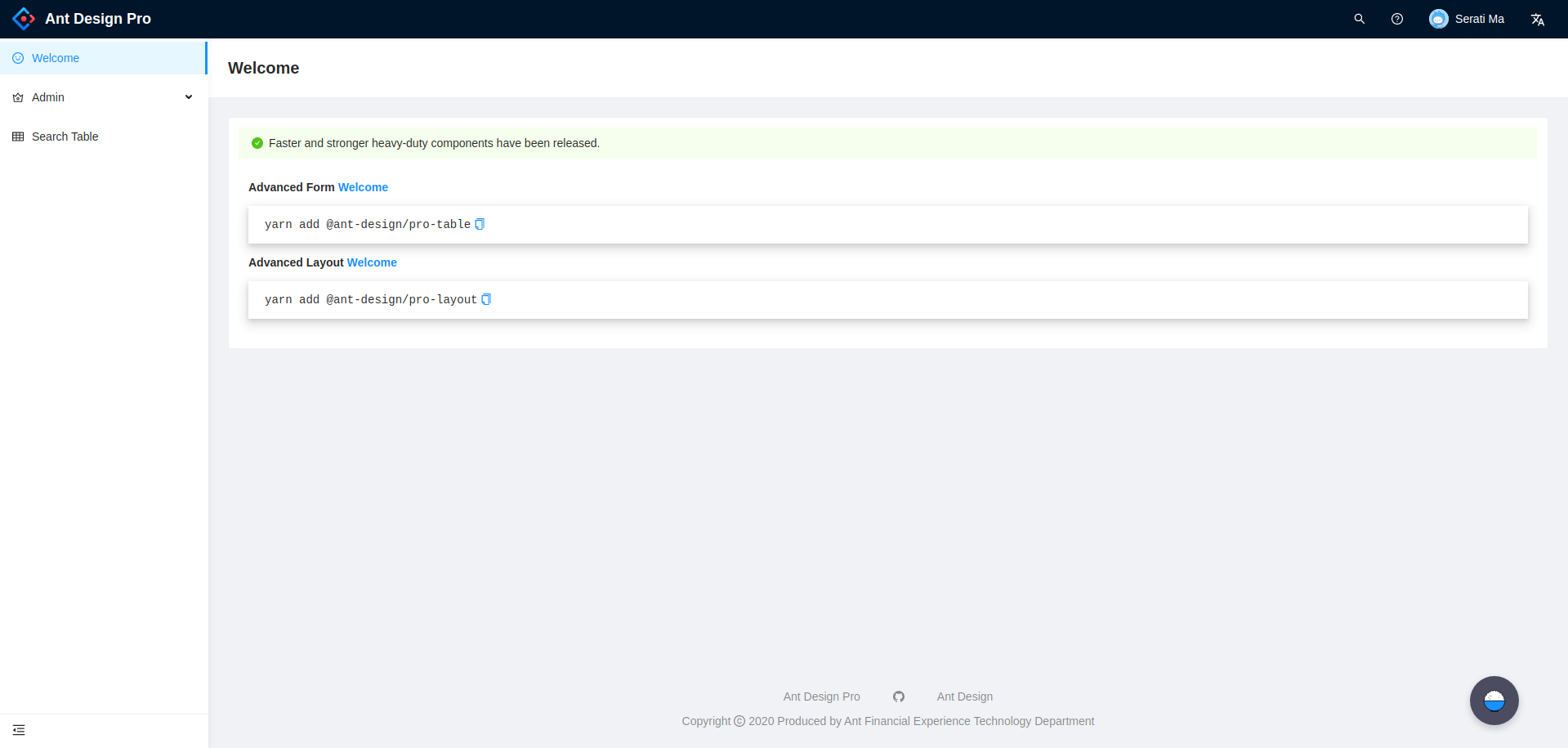Click the 'Advanced Layout' label

[296, 262]
